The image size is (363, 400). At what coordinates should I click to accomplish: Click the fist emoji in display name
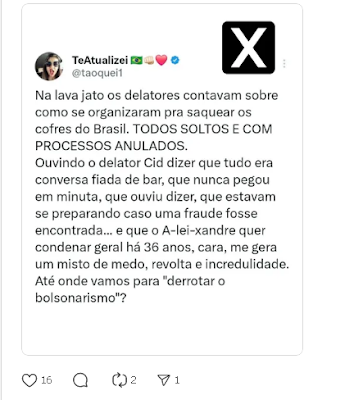[x=149, y=60]
